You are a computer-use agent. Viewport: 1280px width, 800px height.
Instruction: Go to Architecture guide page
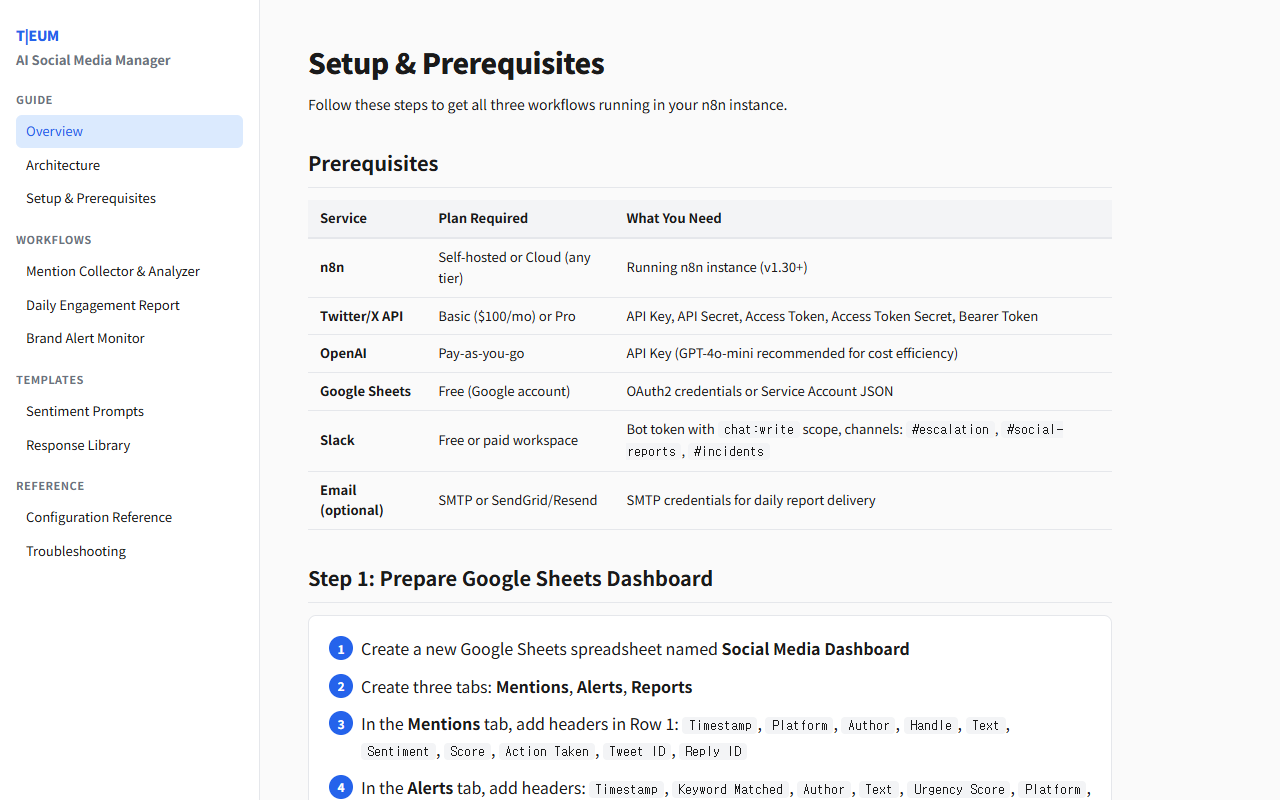pos(63,165)
